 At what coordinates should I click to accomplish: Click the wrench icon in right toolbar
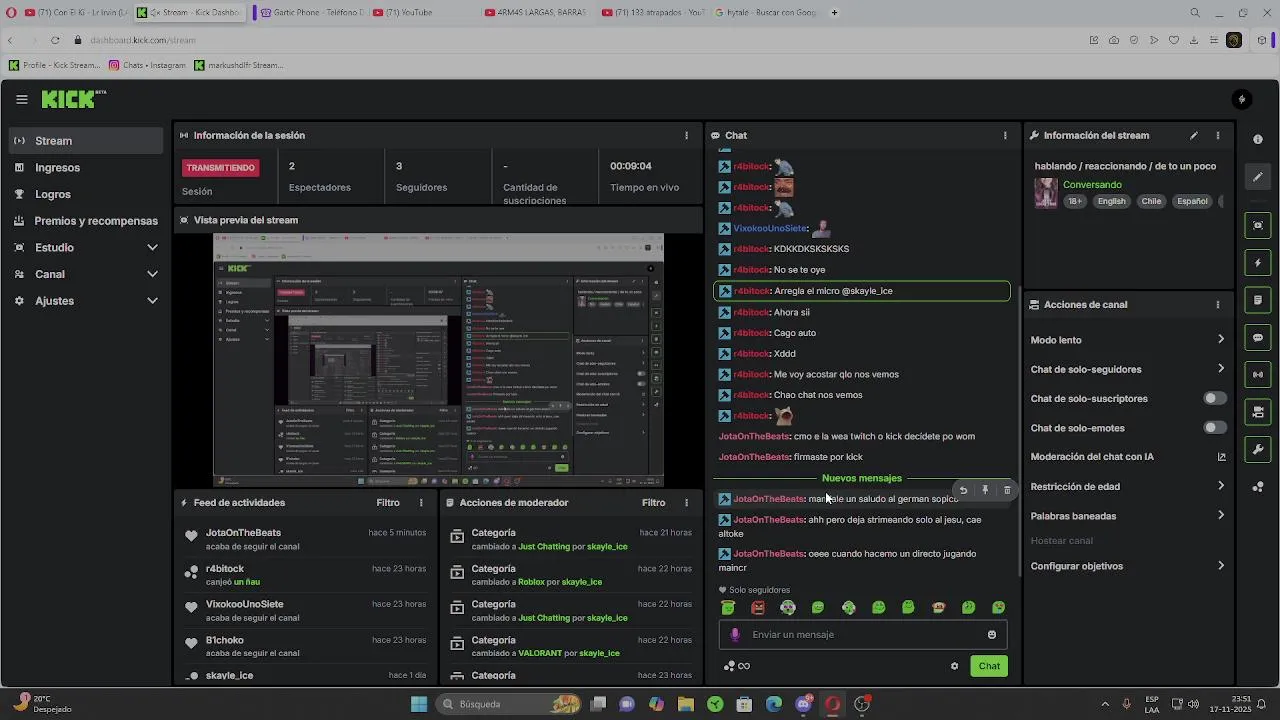pyautogui.click(x=1258, y=449)
